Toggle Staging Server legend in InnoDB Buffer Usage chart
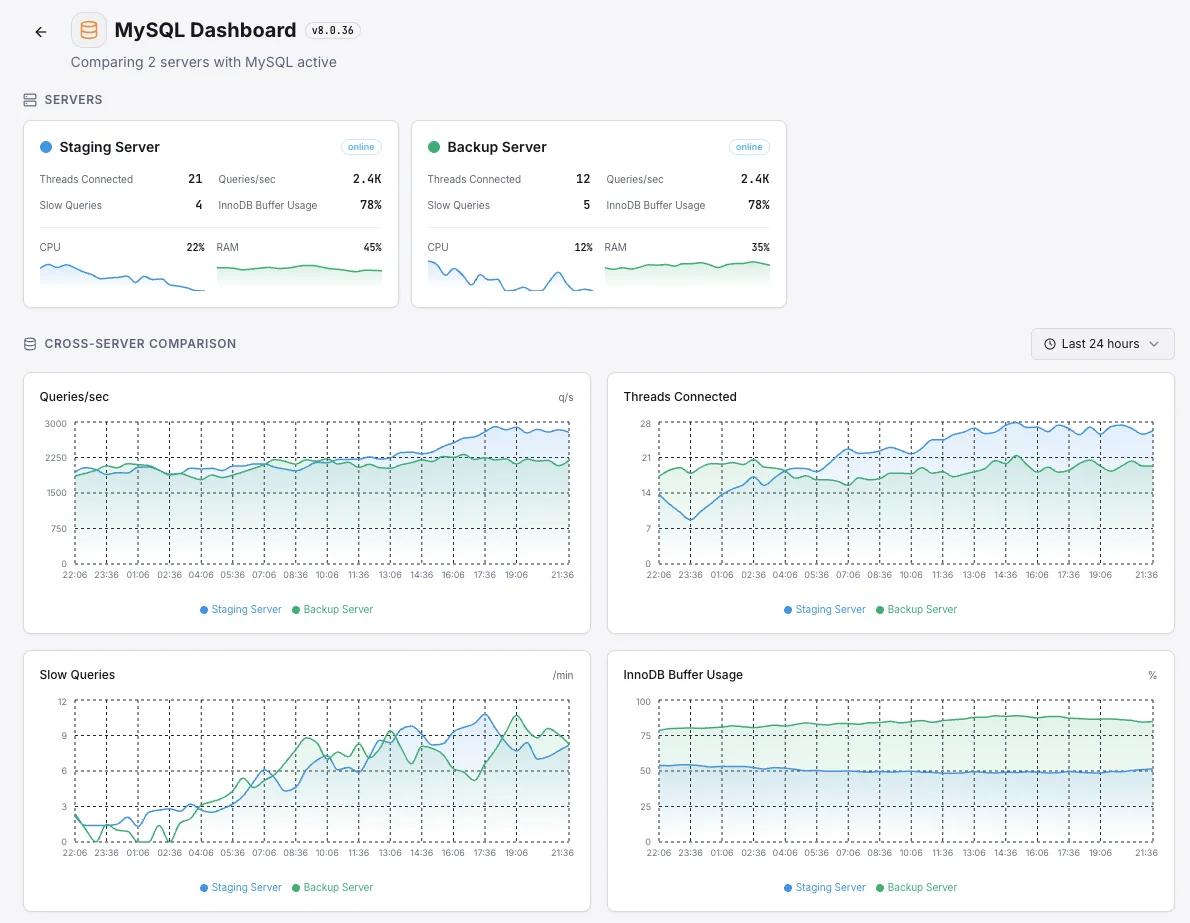 [824, 887]
